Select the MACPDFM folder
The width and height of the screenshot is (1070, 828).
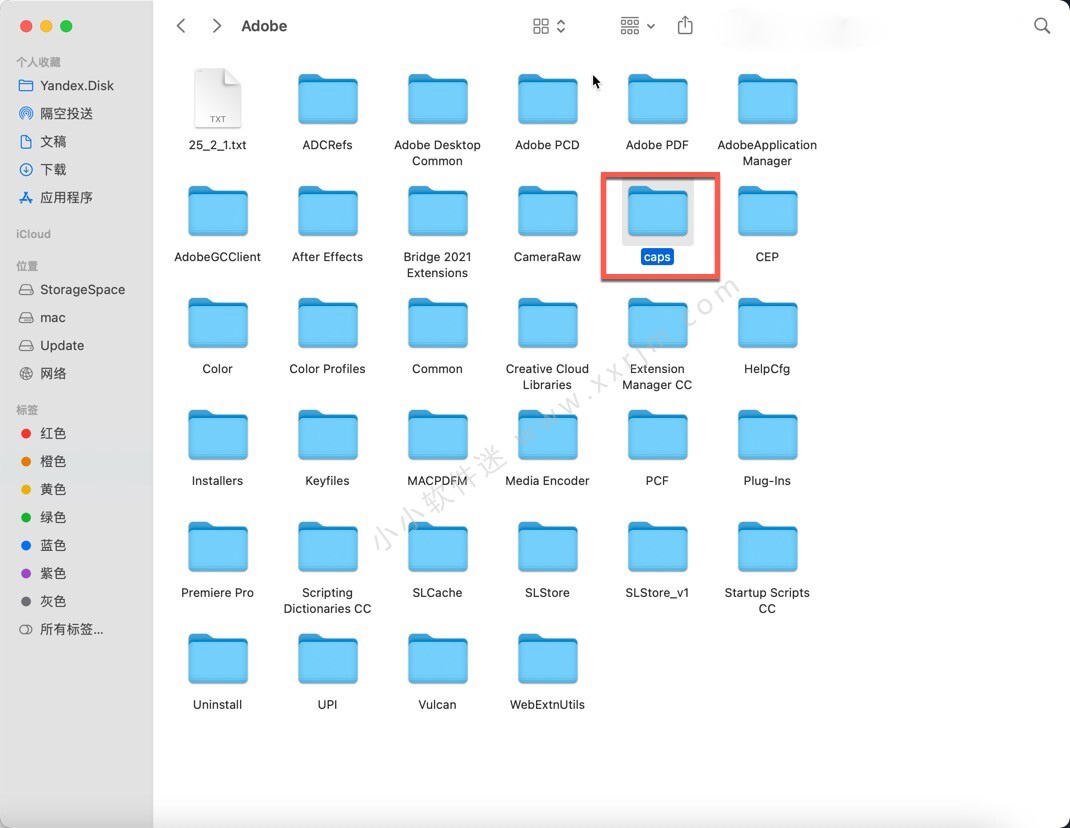point(437,435)
